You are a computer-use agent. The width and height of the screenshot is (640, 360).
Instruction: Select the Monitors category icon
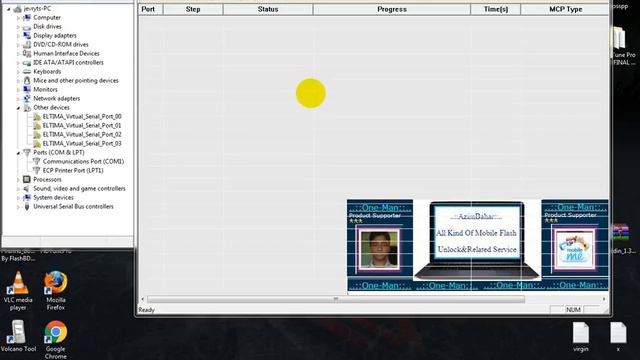[x=27, y=89]
